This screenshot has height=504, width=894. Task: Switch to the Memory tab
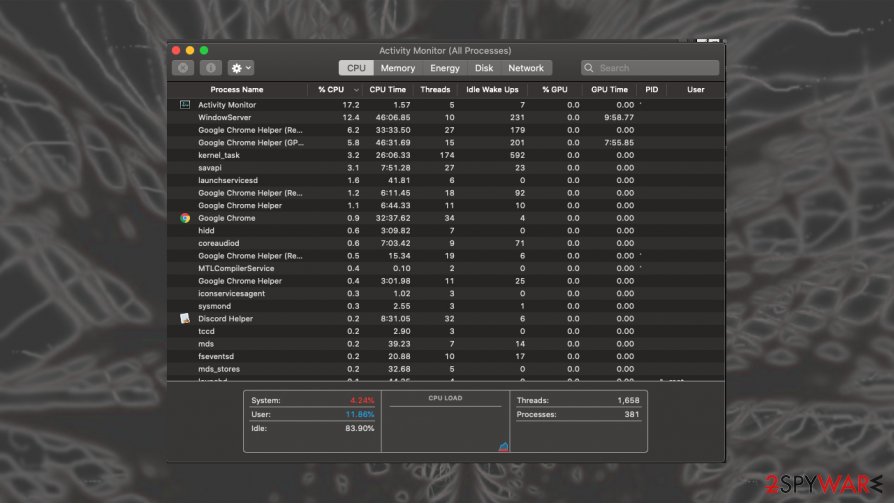[397, 68]
